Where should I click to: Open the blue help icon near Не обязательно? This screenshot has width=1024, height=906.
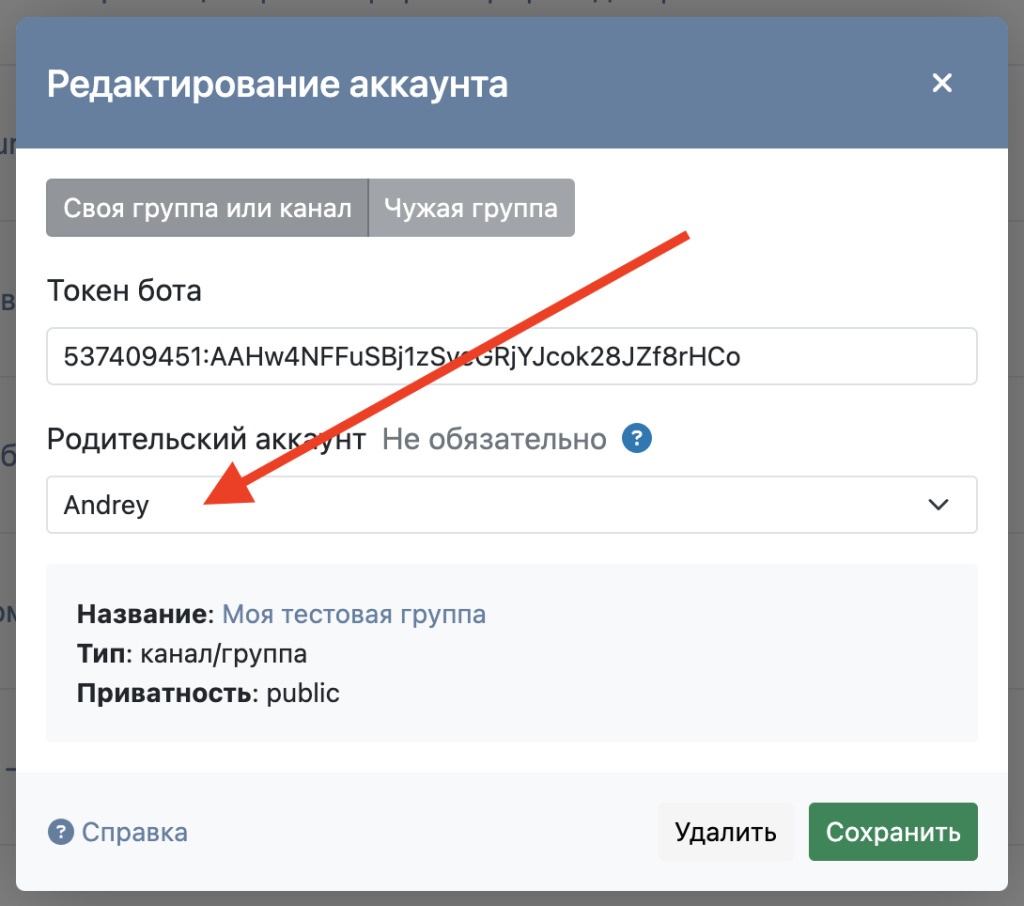636,439
